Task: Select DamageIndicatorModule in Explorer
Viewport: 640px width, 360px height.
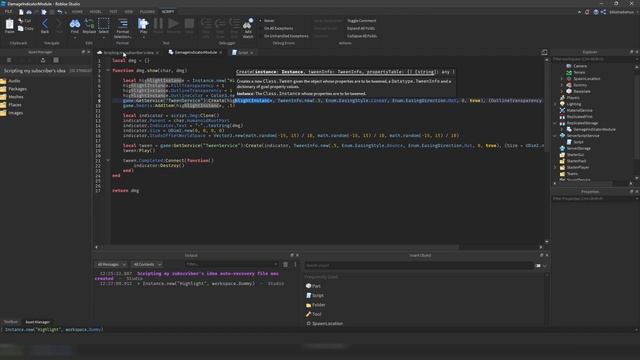Action: tap(594, 129)
